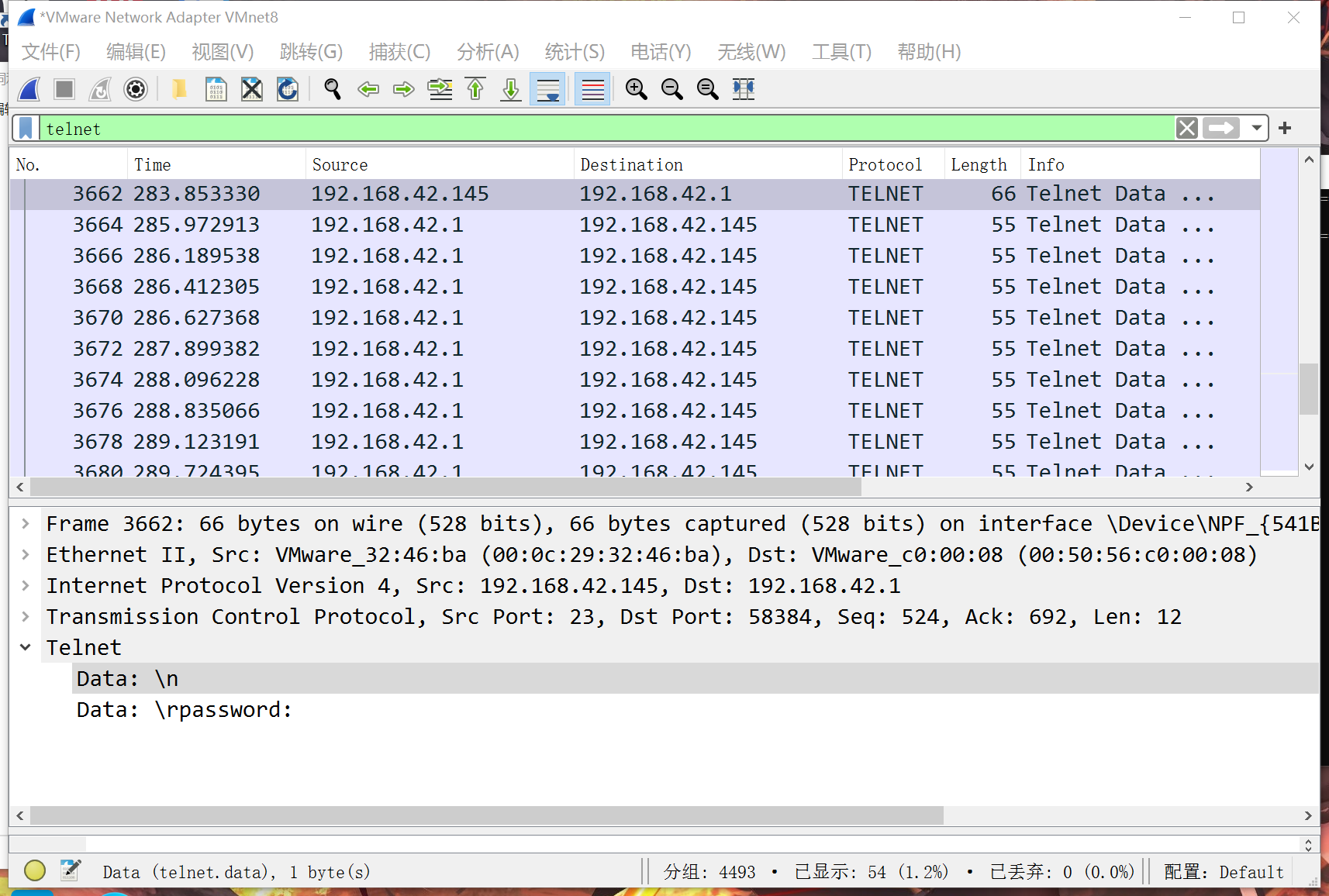
Task: Select packet 3670 in the list
Action: click(x=635, y=318)
